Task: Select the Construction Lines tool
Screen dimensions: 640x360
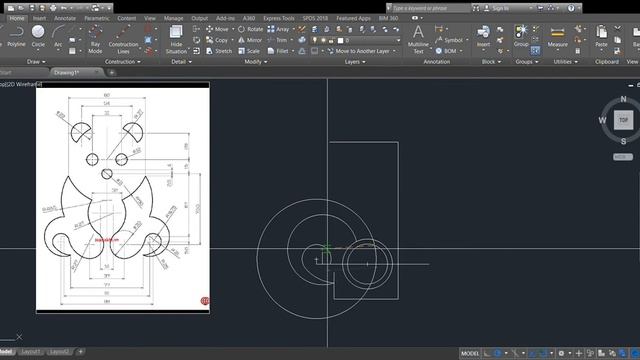Action: coord(123,40)
